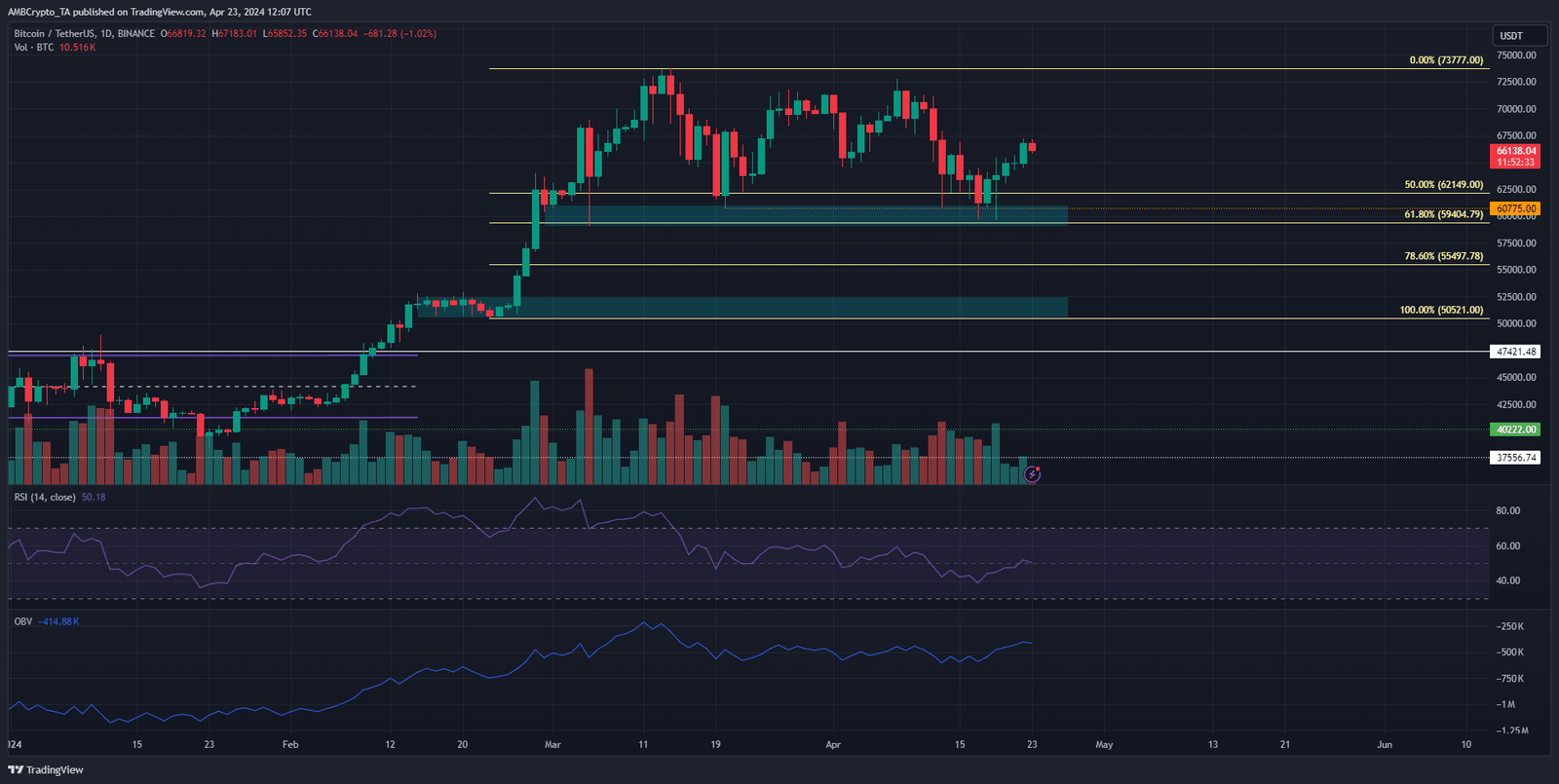Click −250K on the OBV axis
Image resolution: width=1559 pixels, height=784 pixels.
(1510, 626)
